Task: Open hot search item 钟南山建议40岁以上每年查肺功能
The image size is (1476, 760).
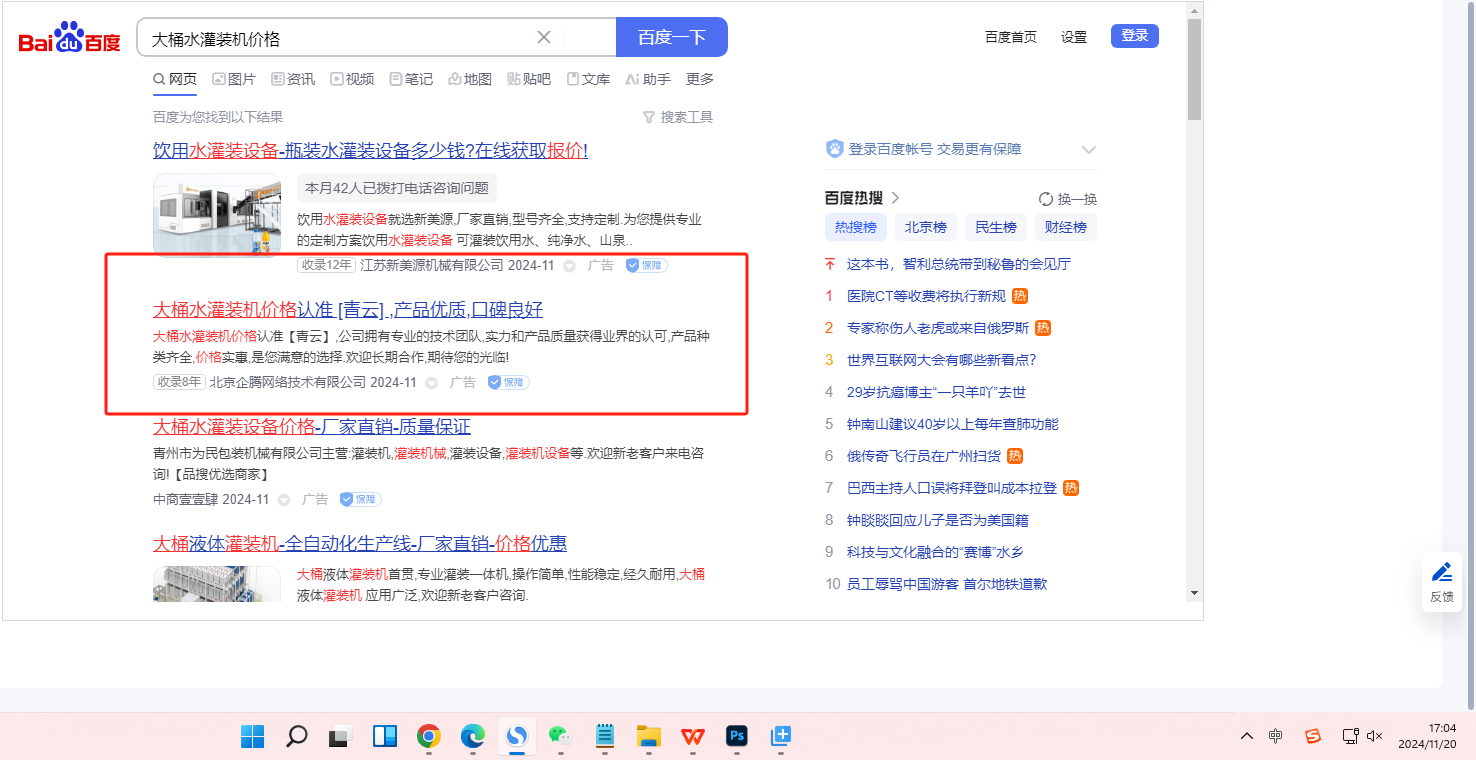Action: pyautogui.click(x=952, y=424)
